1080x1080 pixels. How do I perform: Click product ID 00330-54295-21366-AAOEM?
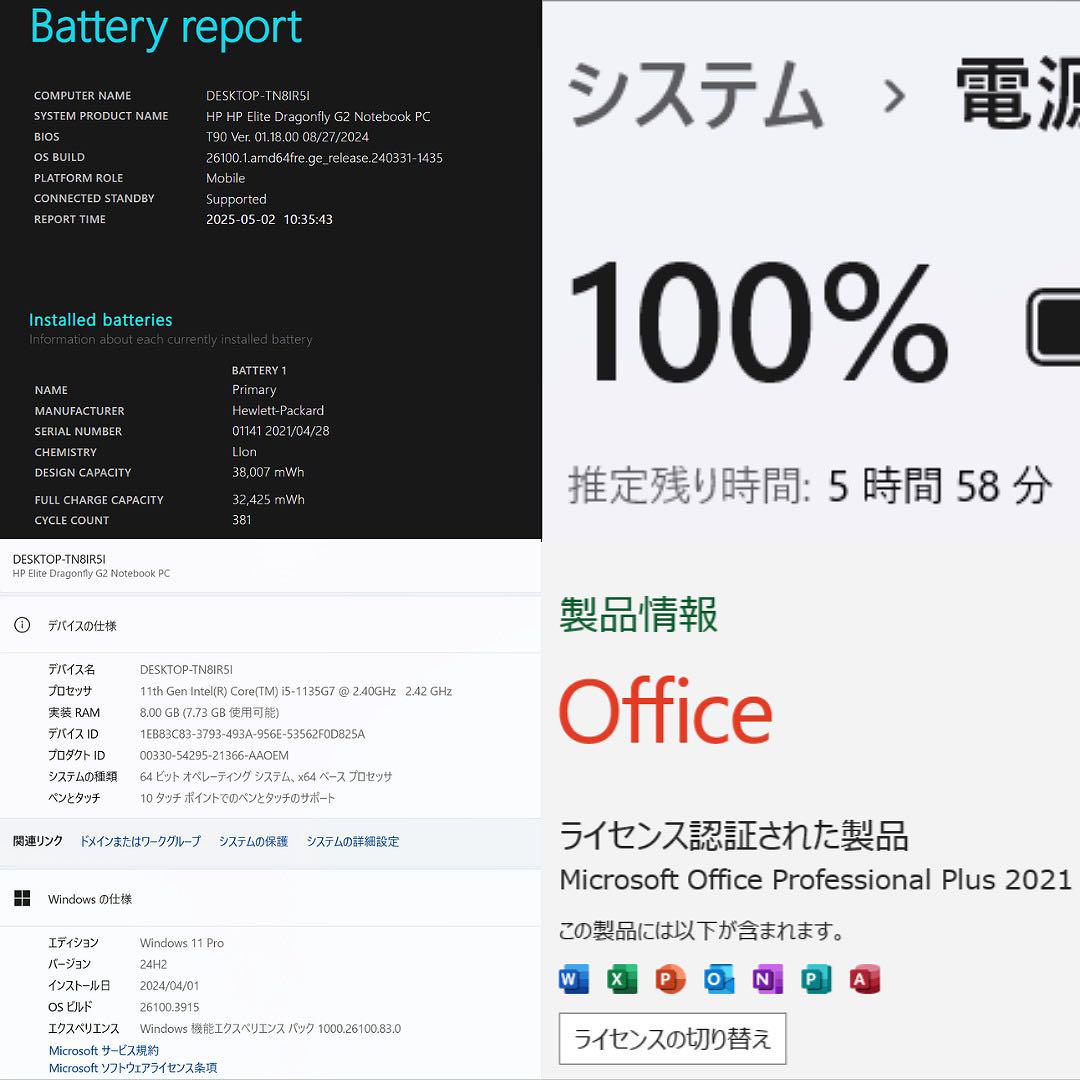point(214,755)
